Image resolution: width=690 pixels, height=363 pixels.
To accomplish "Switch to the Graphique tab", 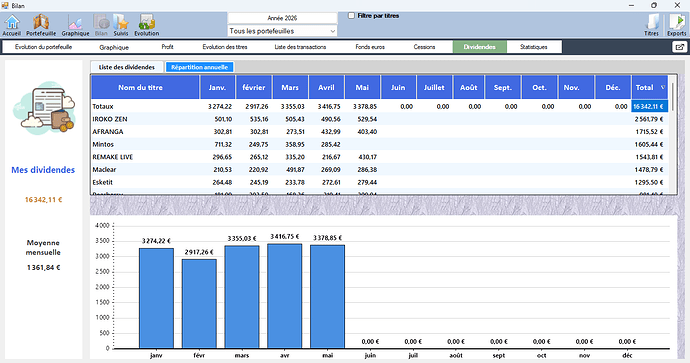I will click(114, 47).
